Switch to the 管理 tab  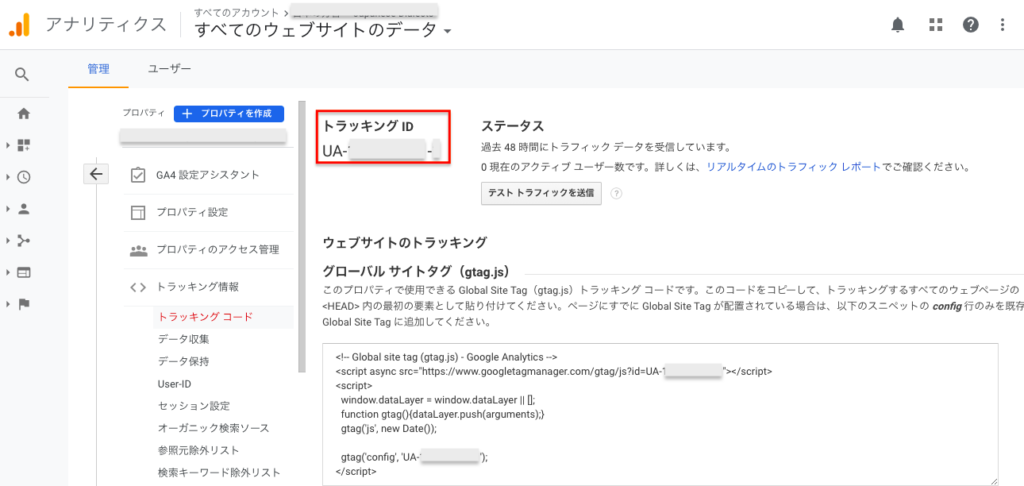click(x=99, y=69)
